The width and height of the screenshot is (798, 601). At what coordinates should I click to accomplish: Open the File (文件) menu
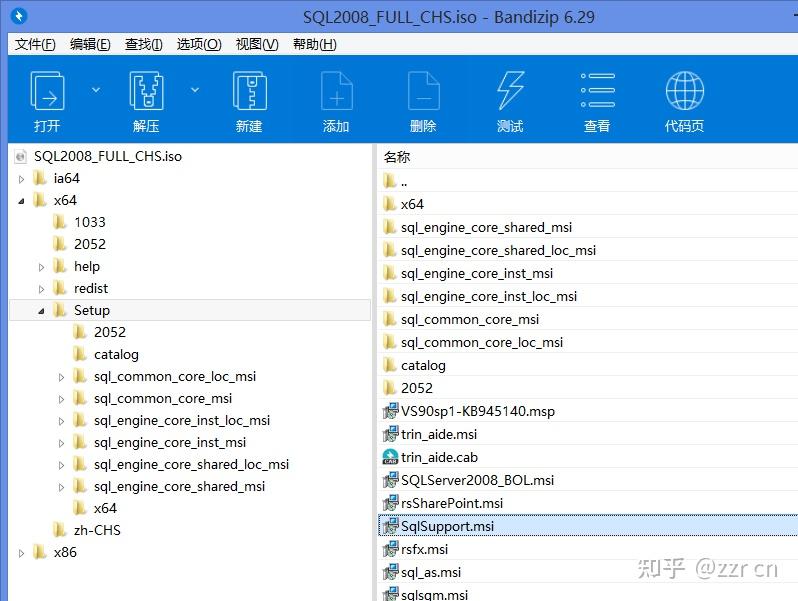[35, 44]
